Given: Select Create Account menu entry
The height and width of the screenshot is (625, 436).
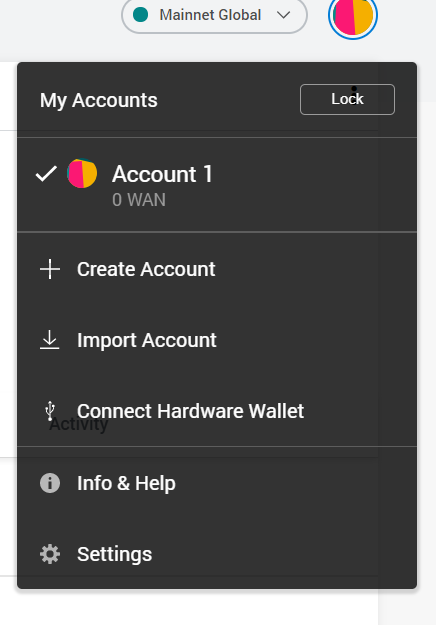Looking at the screenshot, I should point(217,269).
